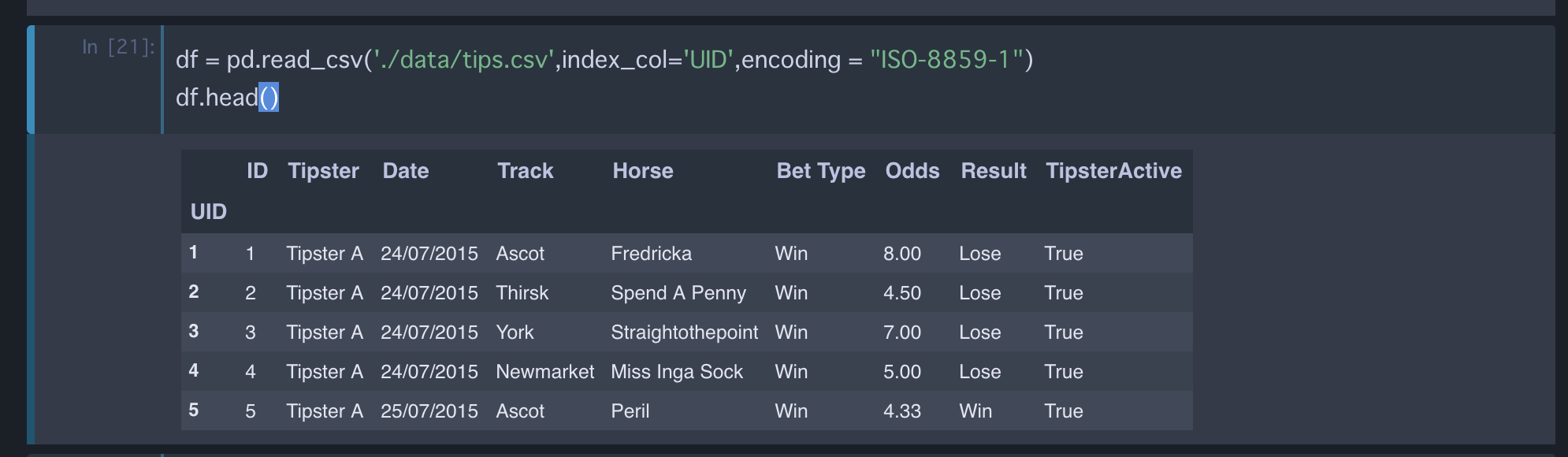Viewport: 1568px width, 457px height.
Task: Click the 4.33 odds value
Action: [x=902, y=411]
